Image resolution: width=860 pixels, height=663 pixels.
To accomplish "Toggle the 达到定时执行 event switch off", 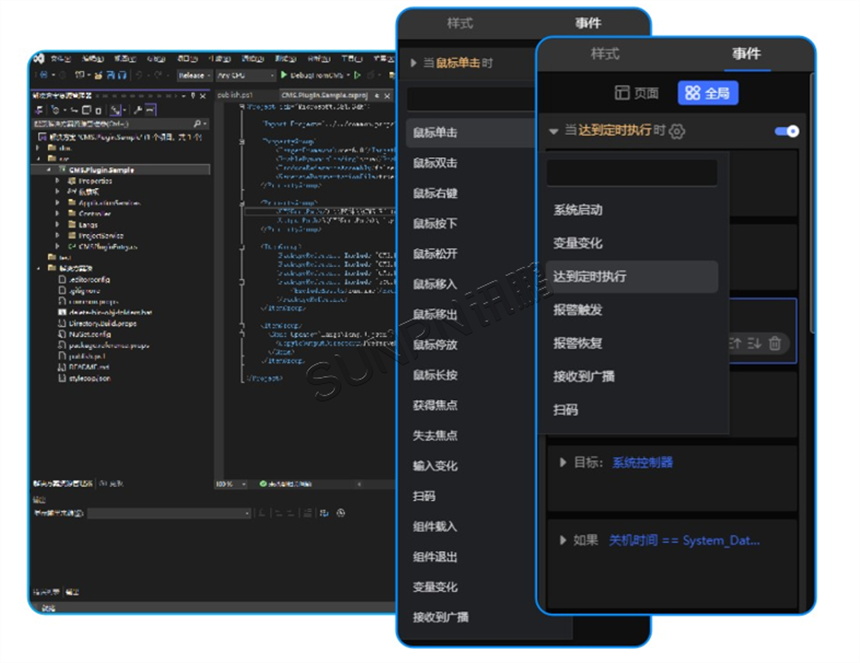I will [x=787, y=131].
